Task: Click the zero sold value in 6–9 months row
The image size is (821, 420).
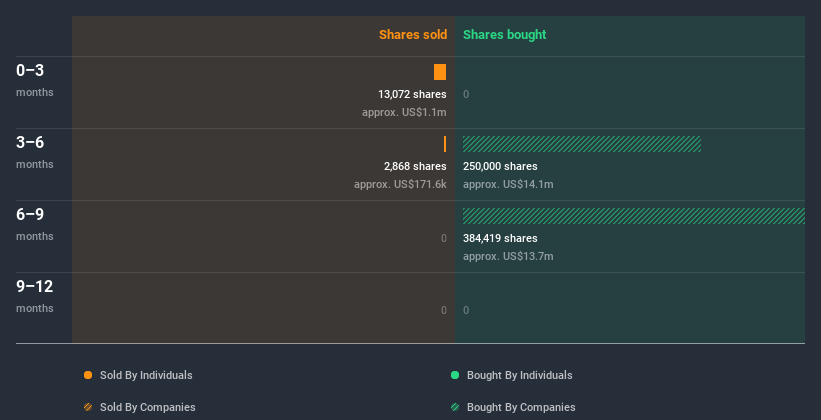Action: pyautogui.click(x=443, y=238)
